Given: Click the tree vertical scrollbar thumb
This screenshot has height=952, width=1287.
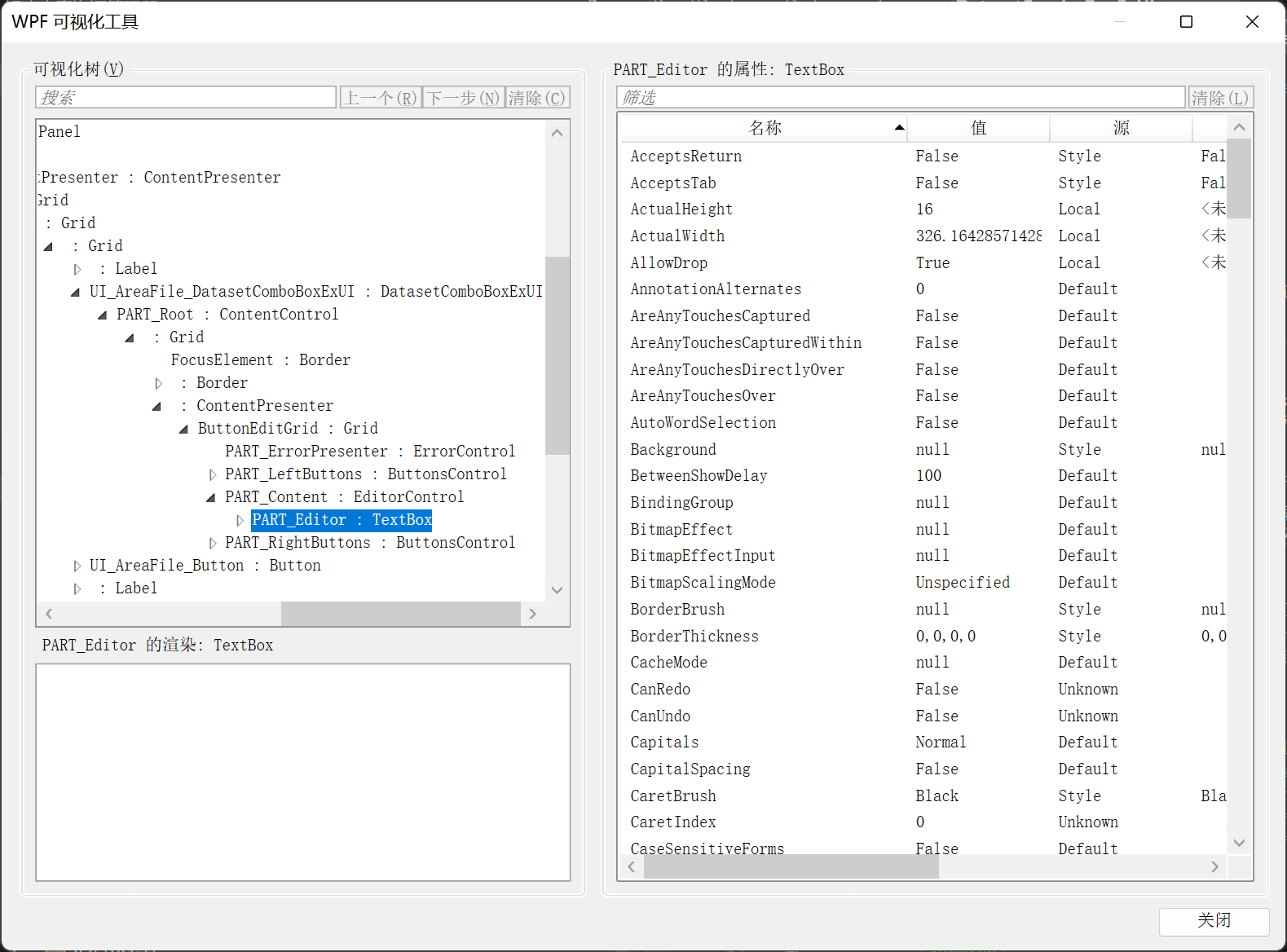Looking at the screenshot, I should 558,355.
